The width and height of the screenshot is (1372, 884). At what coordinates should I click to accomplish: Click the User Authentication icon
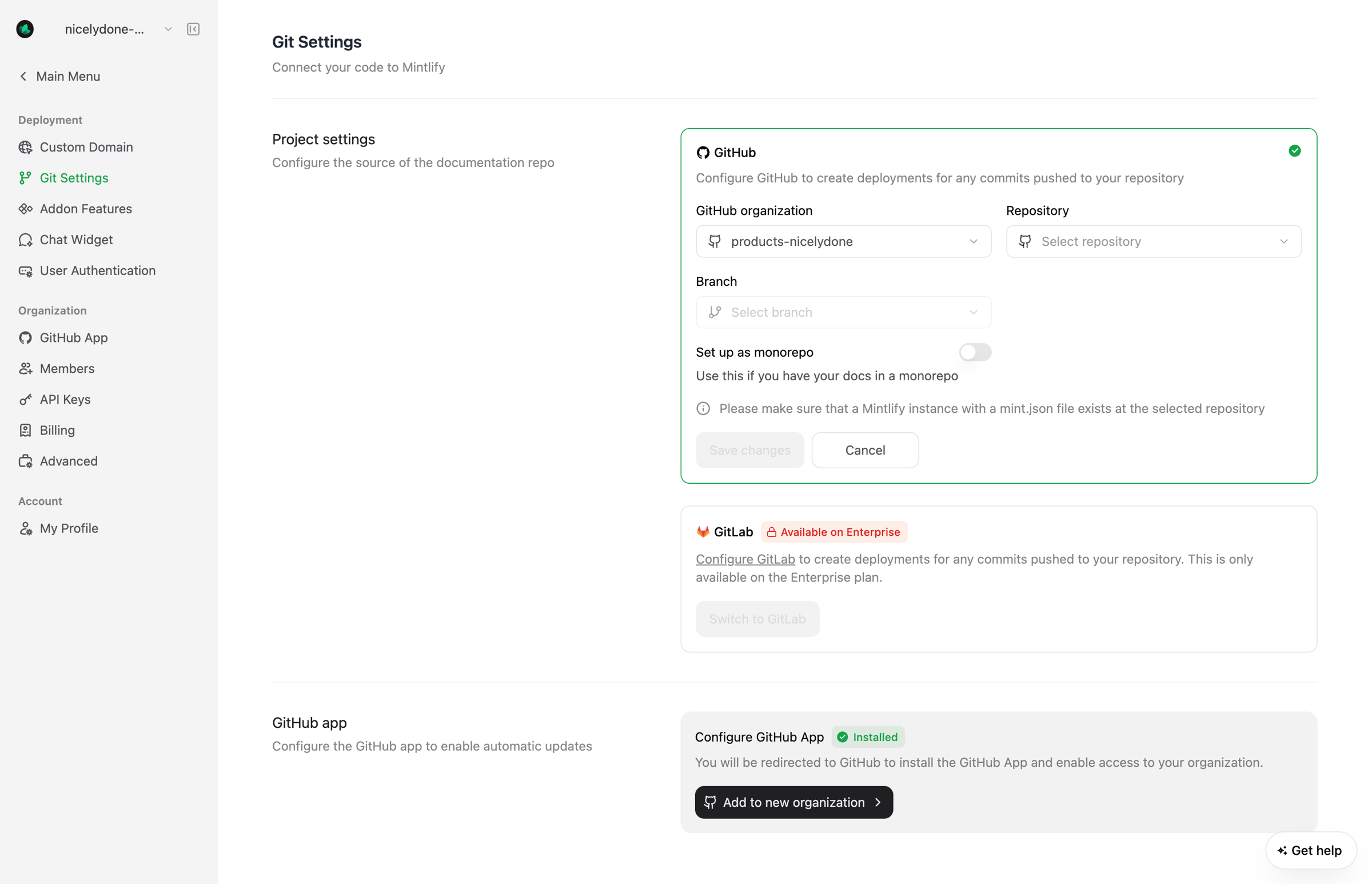point(25,271)
